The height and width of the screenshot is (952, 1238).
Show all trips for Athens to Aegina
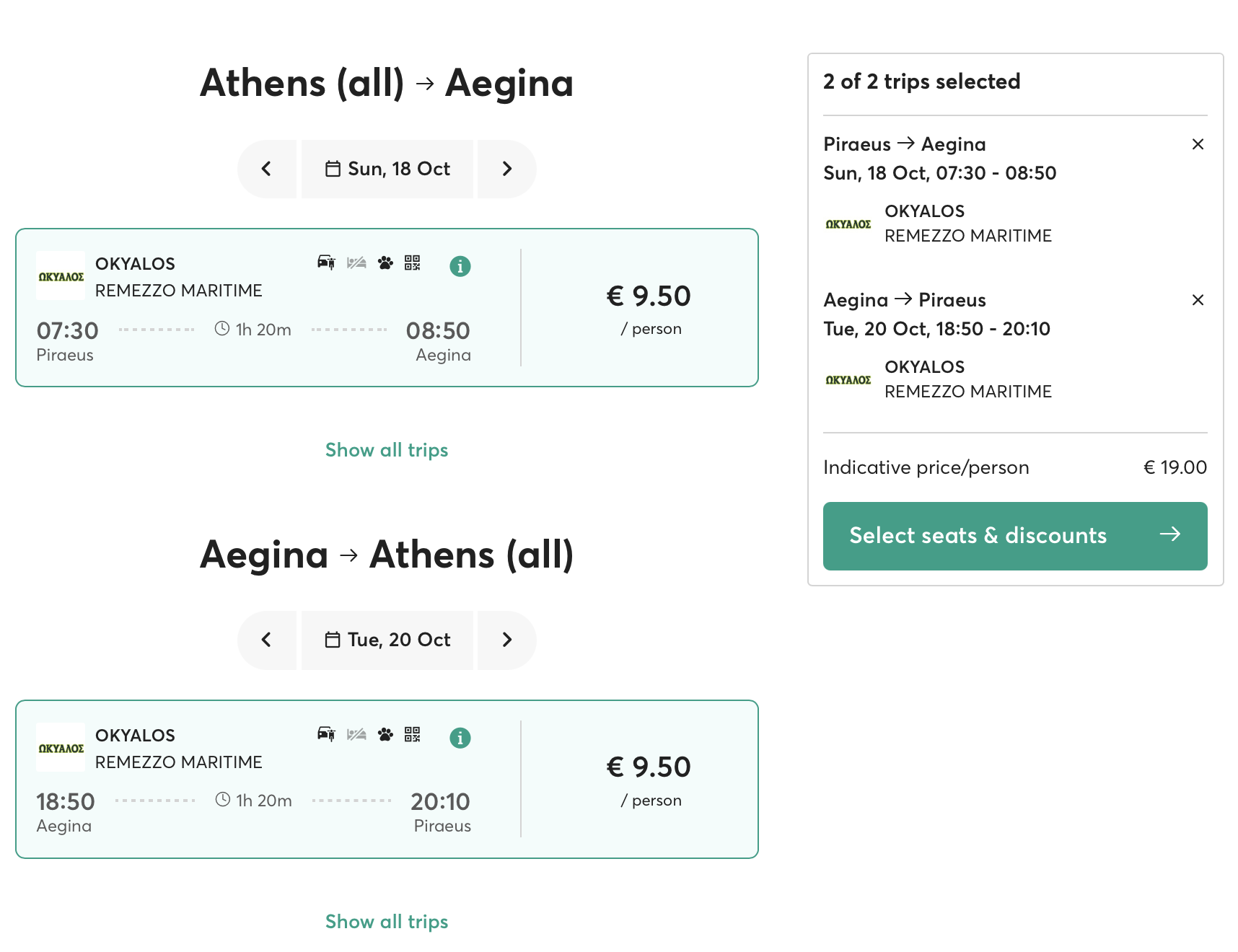click(387, 450)
